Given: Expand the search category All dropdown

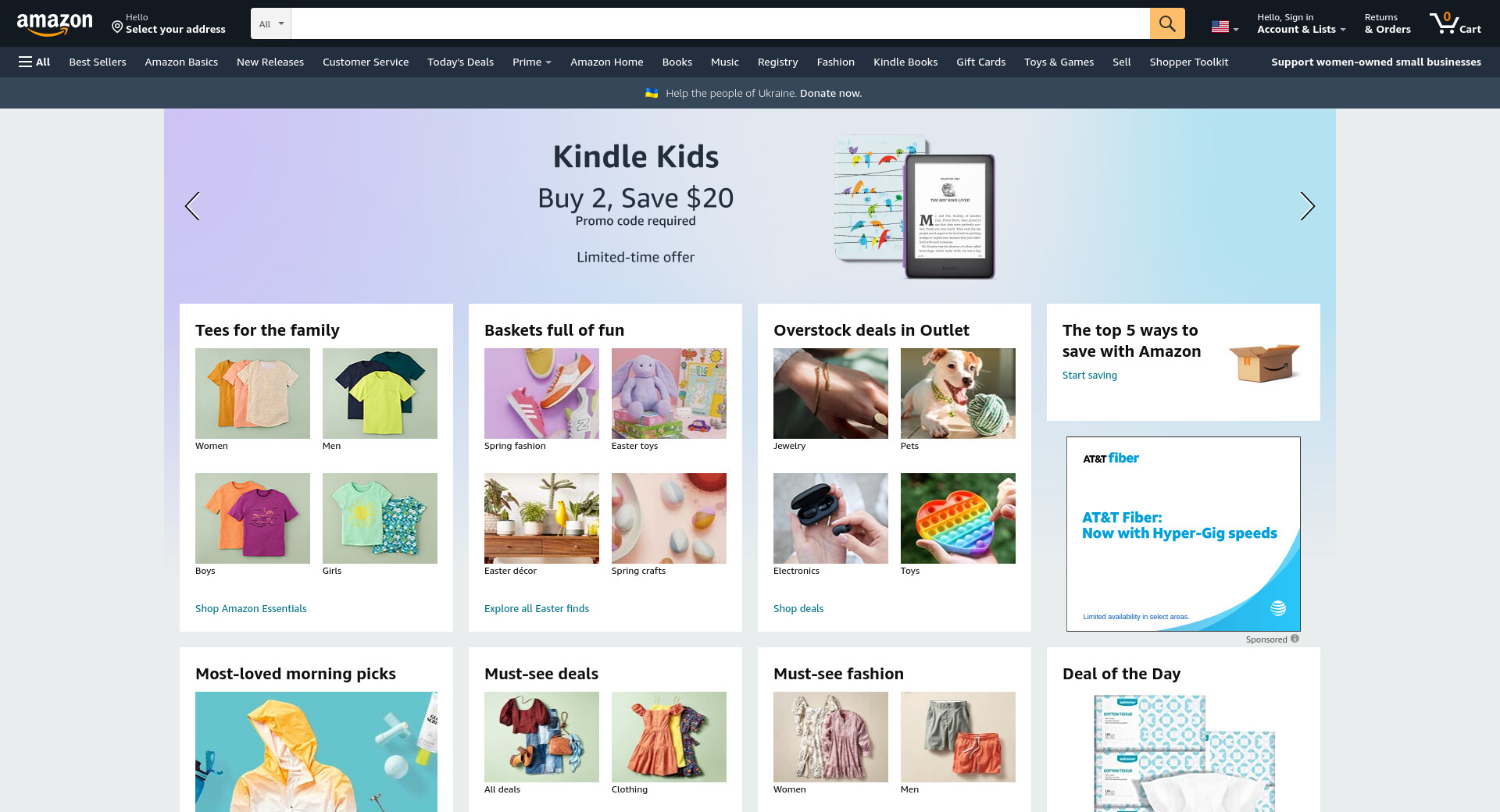Looking at the screenshot, I should (271, 23).
